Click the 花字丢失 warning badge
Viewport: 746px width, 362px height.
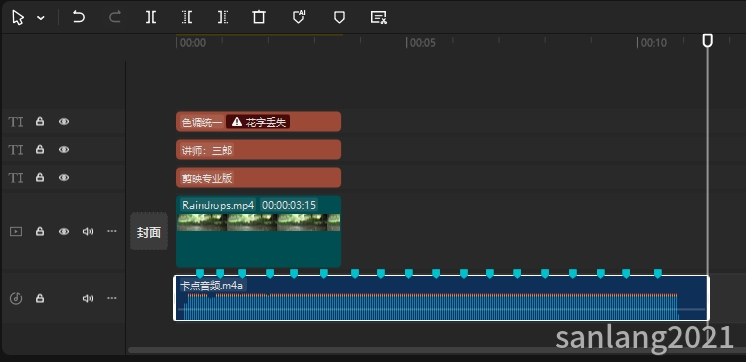click(x=258, y=122)
